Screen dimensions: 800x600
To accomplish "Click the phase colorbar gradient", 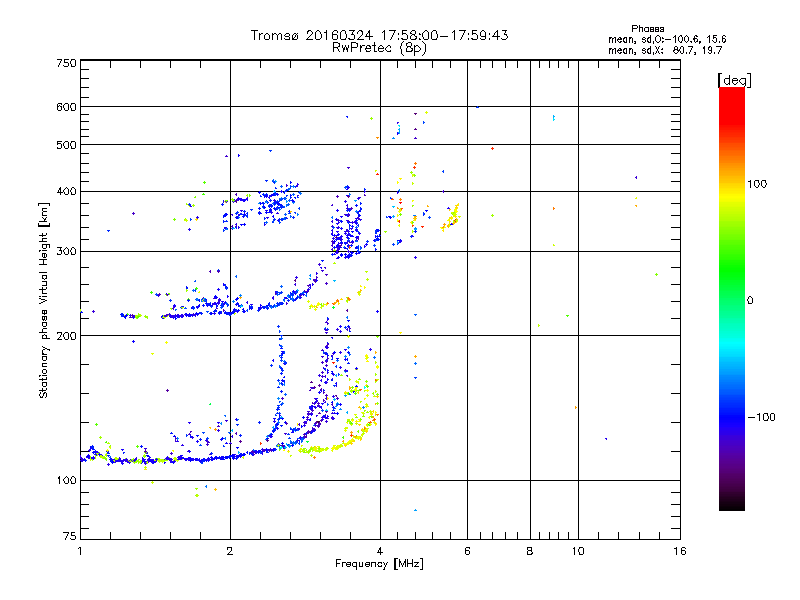I will pyautogui.click(x=732, y=299).
